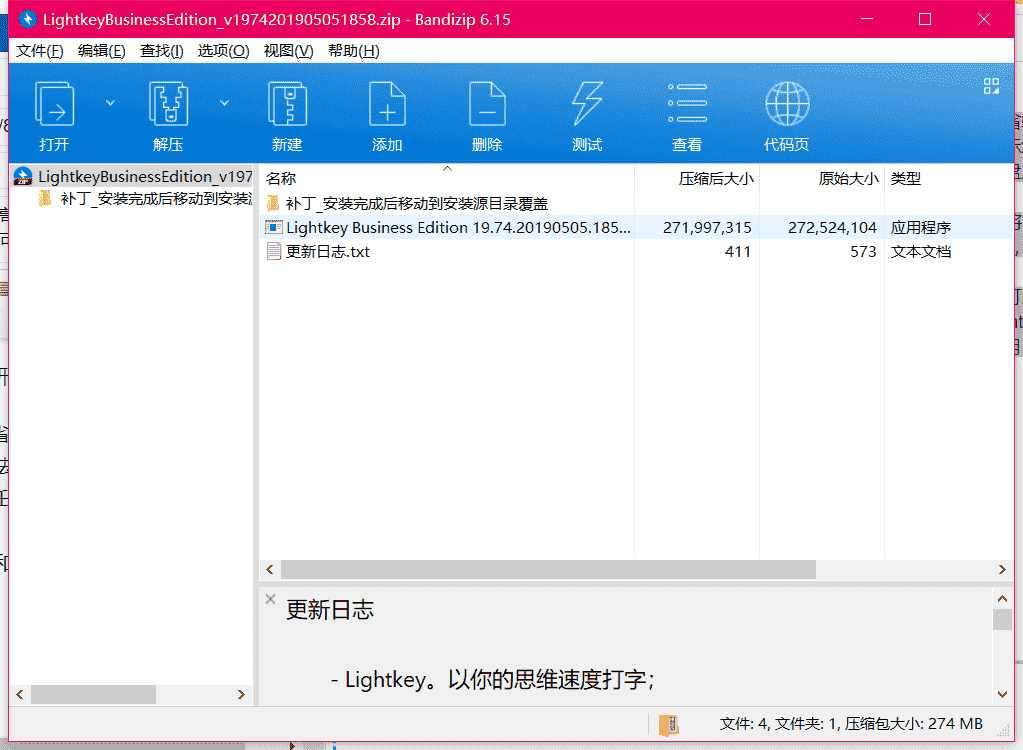This screenshot has width=1023, height=750.
Task: Click 应用程序 type cell
Action: tap(921, 228)
